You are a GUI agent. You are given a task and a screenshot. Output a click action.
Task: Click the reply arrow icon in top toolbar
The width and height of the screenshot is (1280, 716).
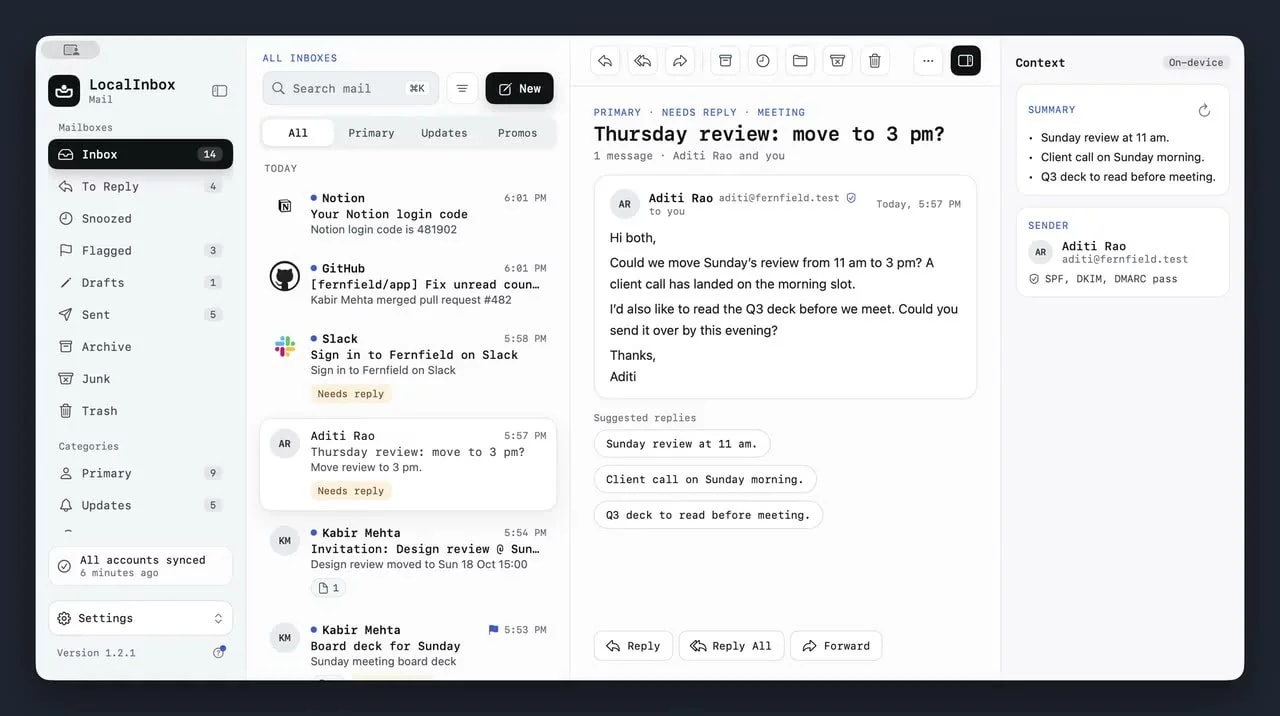tap(605, 61)
